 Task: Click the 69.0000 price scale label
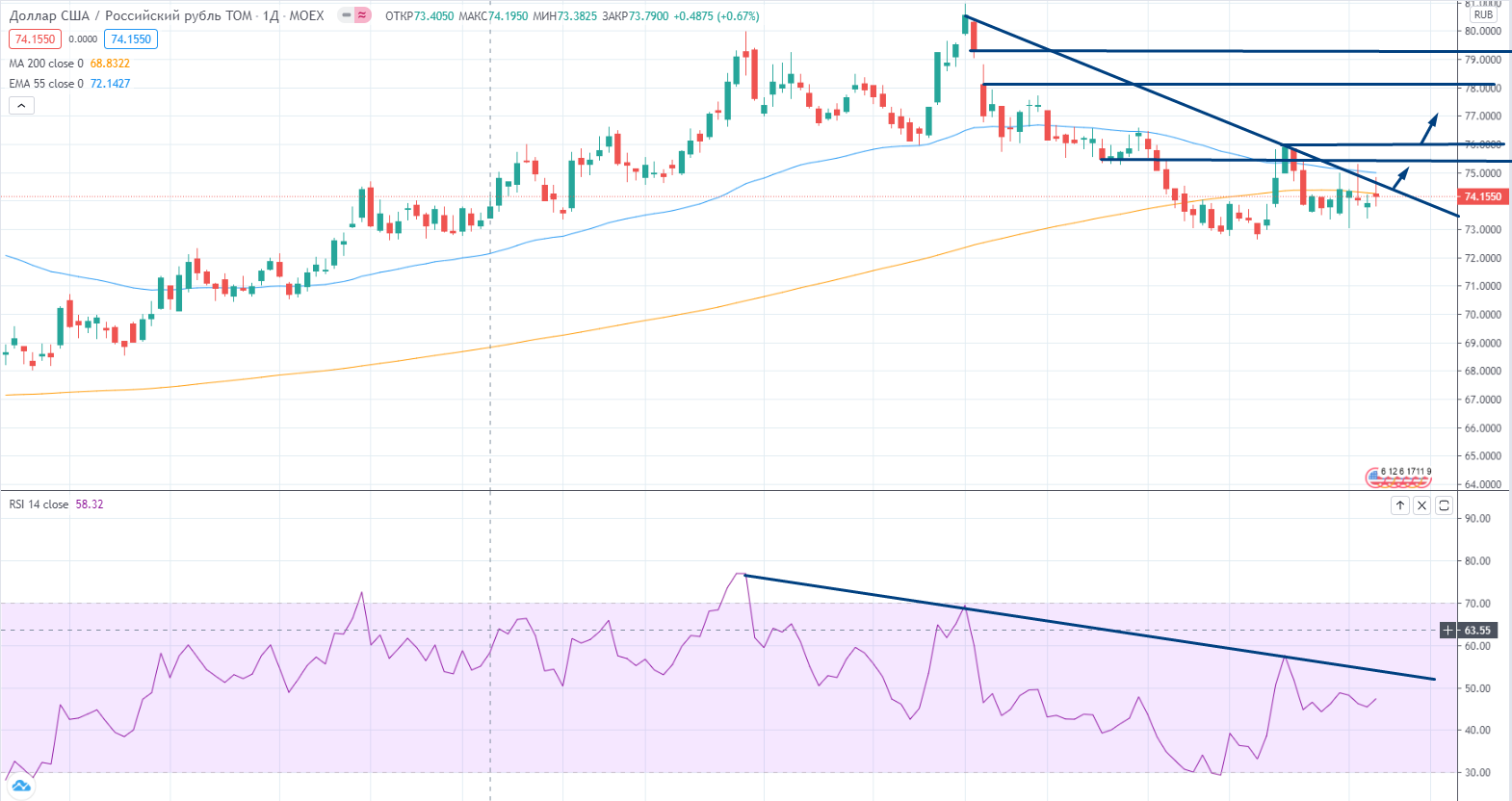coord(1483,343)
